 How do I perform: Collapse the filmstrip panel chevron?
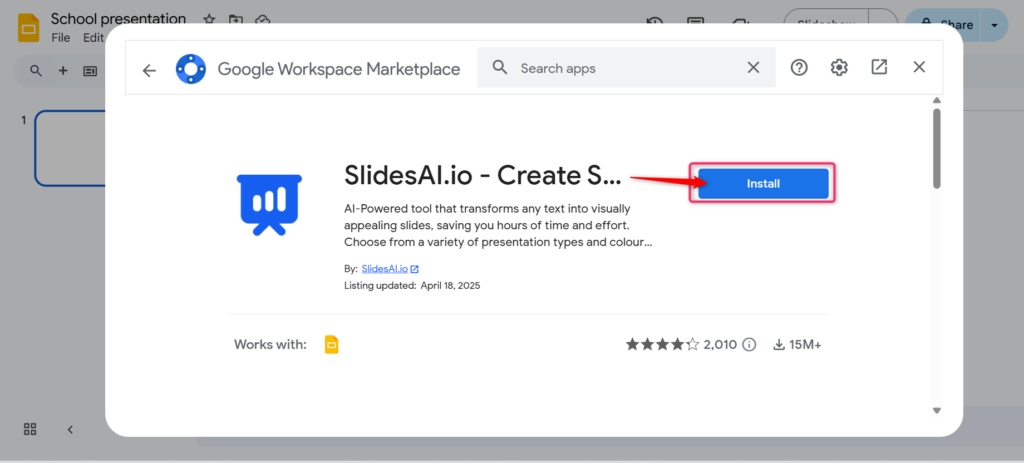pyautogui.click(x=70, y=429)
